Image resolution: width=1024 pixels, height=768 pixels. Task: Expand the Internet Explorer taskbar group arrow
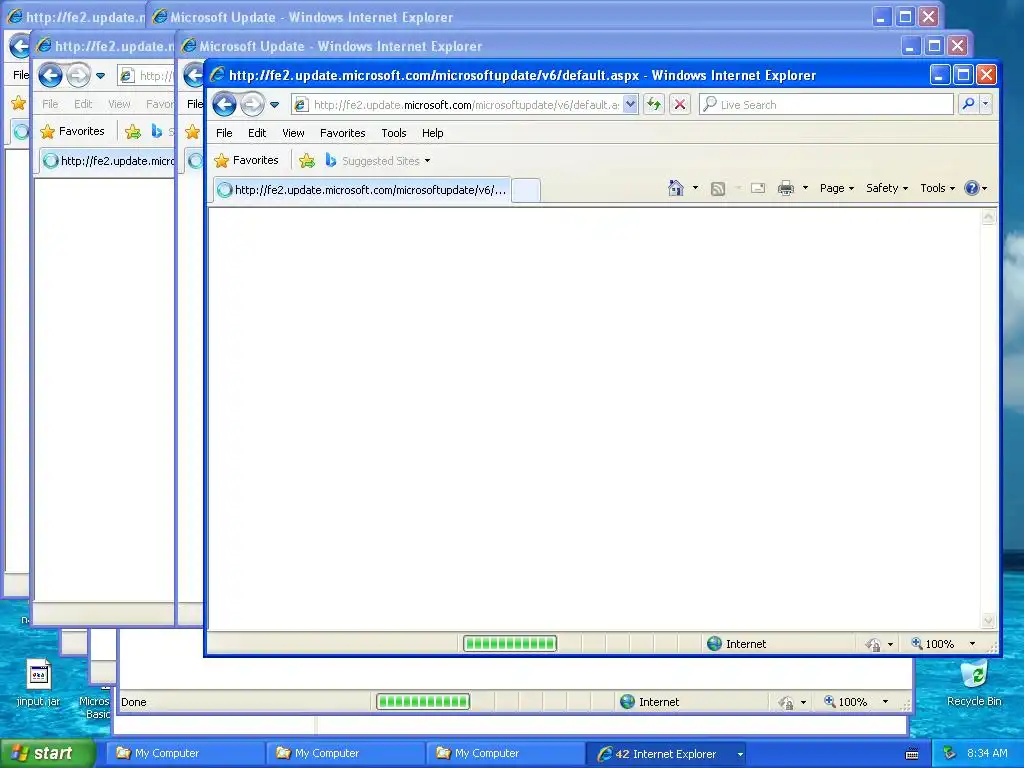click(740, 754)
